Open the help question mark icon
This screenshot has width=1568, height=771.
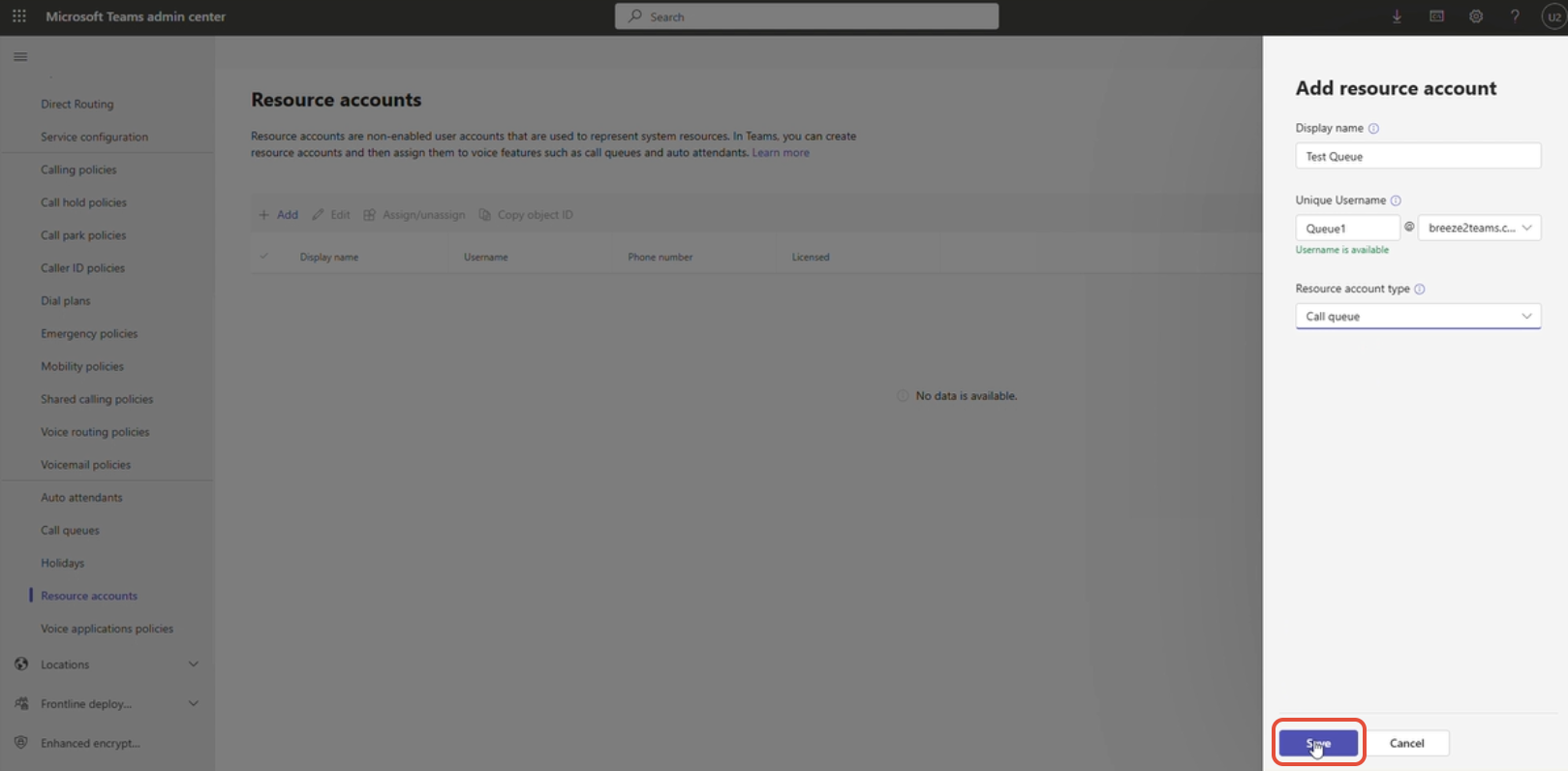click(1515, 16)
